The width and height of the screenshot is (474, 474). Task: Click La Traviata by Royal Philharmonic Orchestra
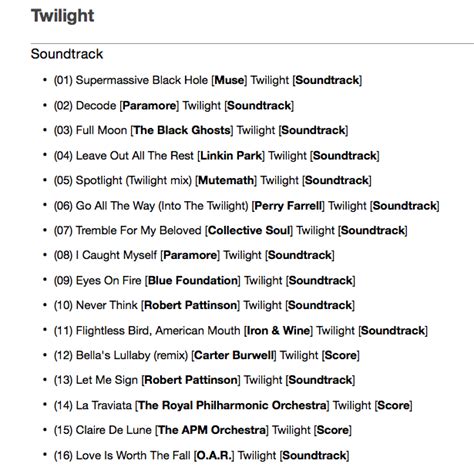[233, 405]
